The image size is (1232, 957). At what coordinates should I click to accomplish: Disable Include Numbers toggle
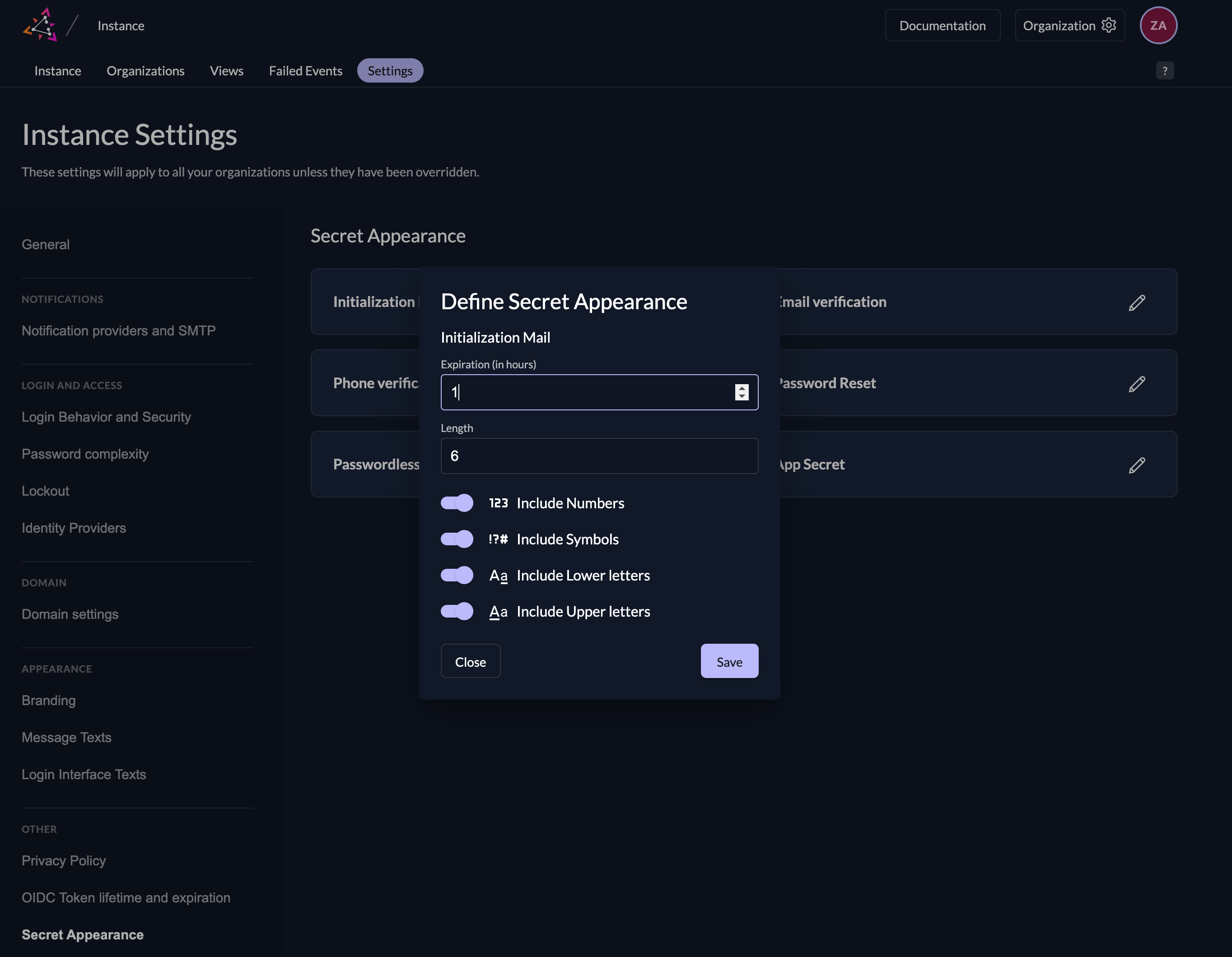pyautogui.click(x=457, y=502)
